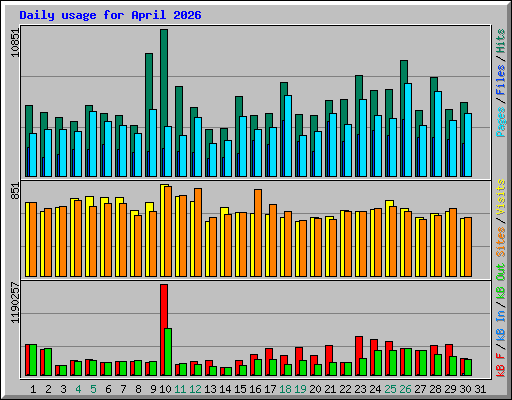This screenshot has width=512, height=400.
Task: Click the cyan files bar for day 5
Action: (x=93, y=144)
